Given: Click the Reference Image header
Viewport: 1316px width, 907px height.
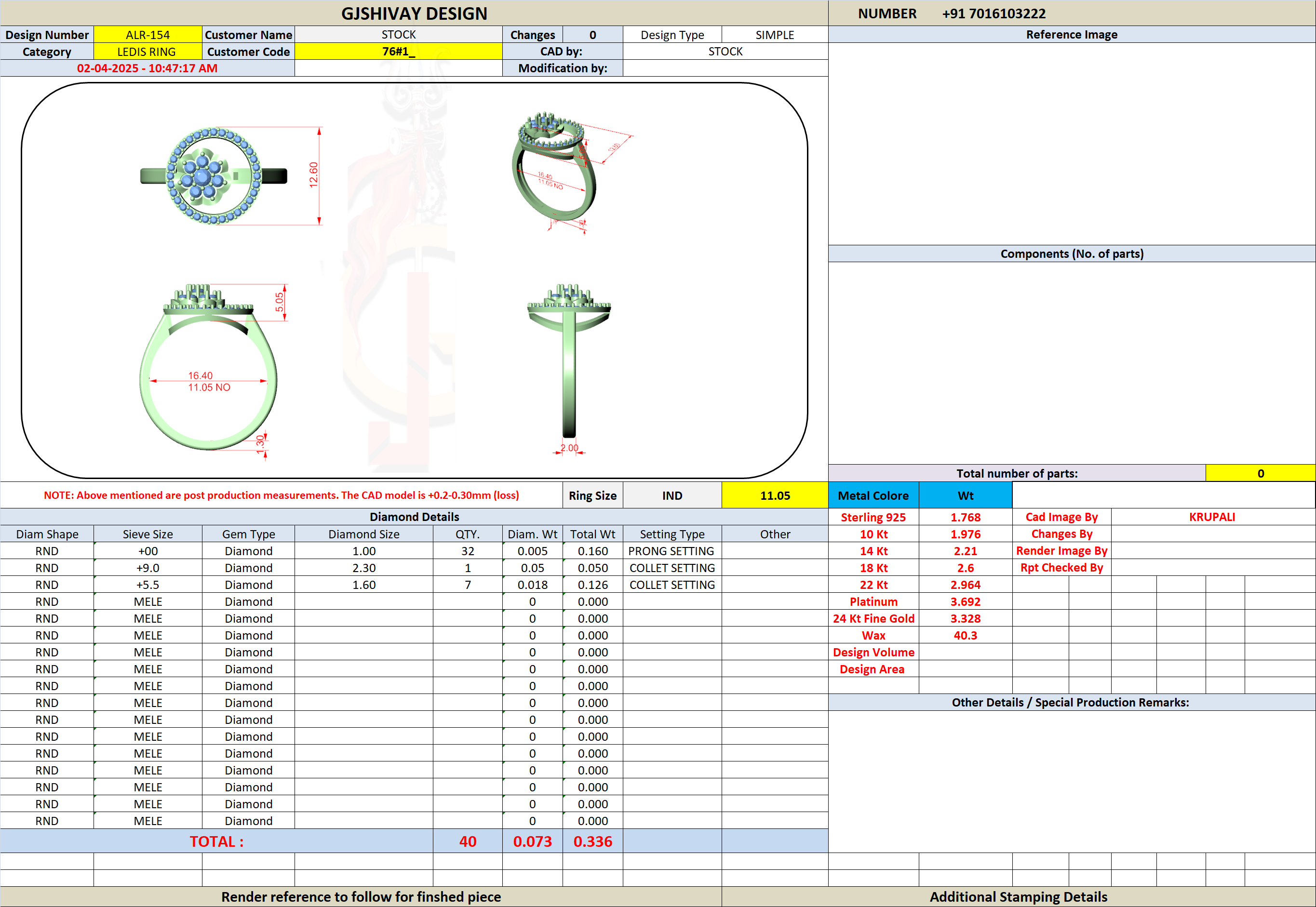Looking at the screenshot, I should pos(1072,35).
